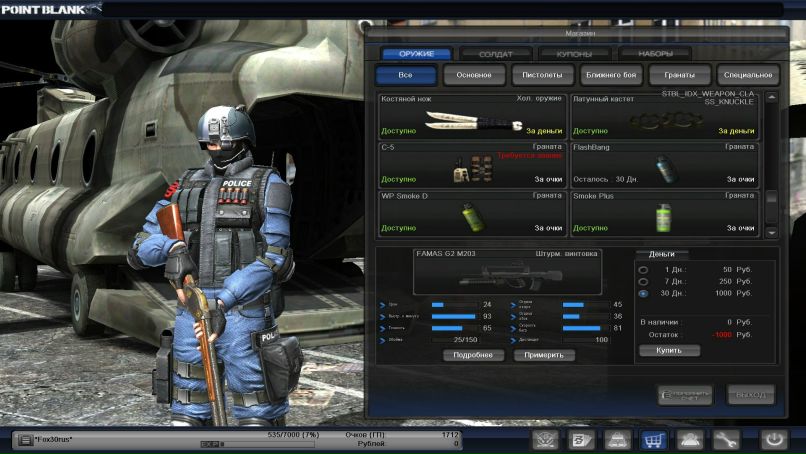Image resolution: width=806 pixels, height=454 pixels.
Task: Select the Костяной нож item
Action: pos(472,116)
